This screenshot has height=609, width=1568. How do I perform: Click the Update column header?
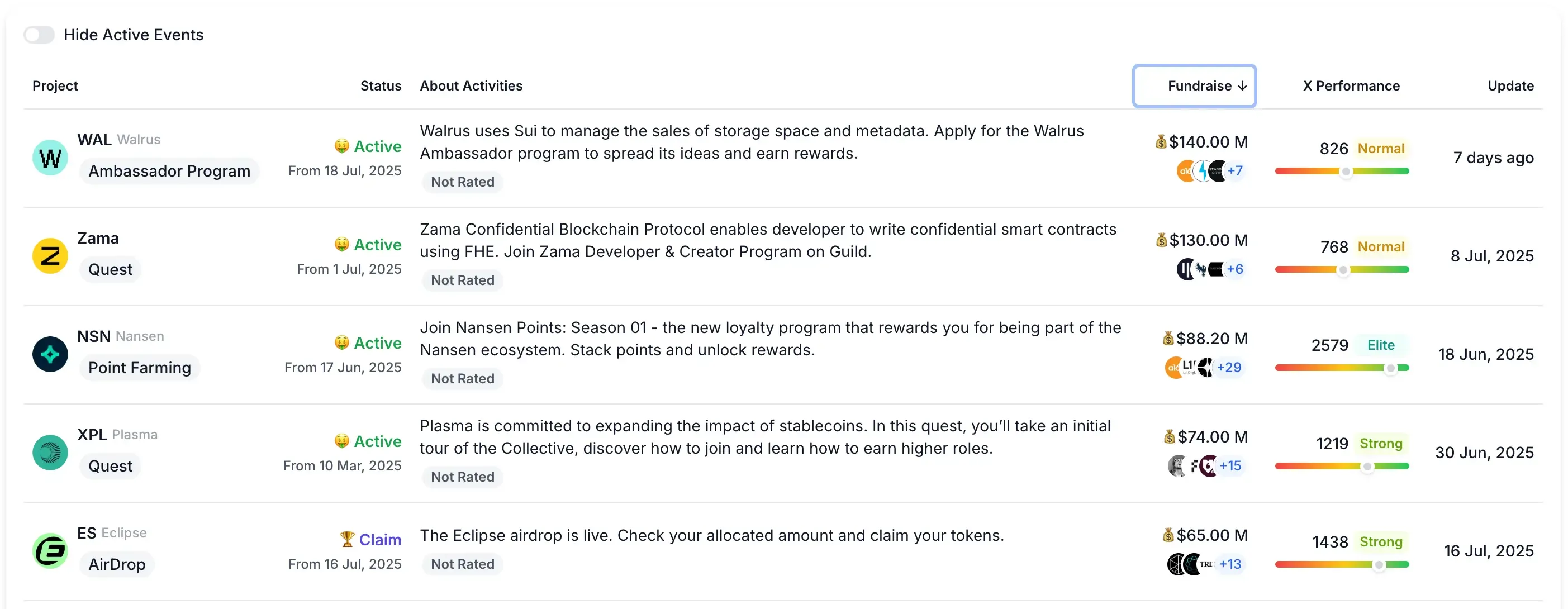click(1511, 86)
